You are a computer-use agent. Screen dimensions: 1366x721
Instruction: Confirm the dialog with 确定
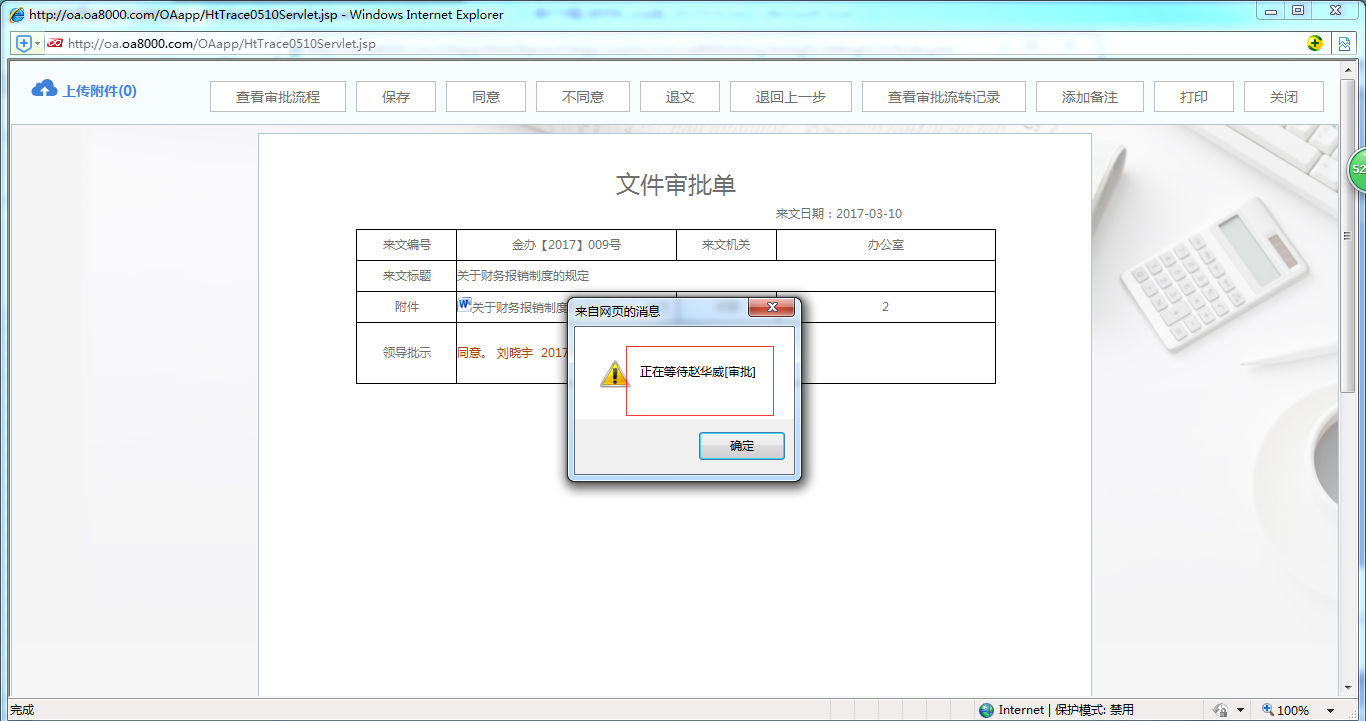pyautogui.click(x=742, y=446)
